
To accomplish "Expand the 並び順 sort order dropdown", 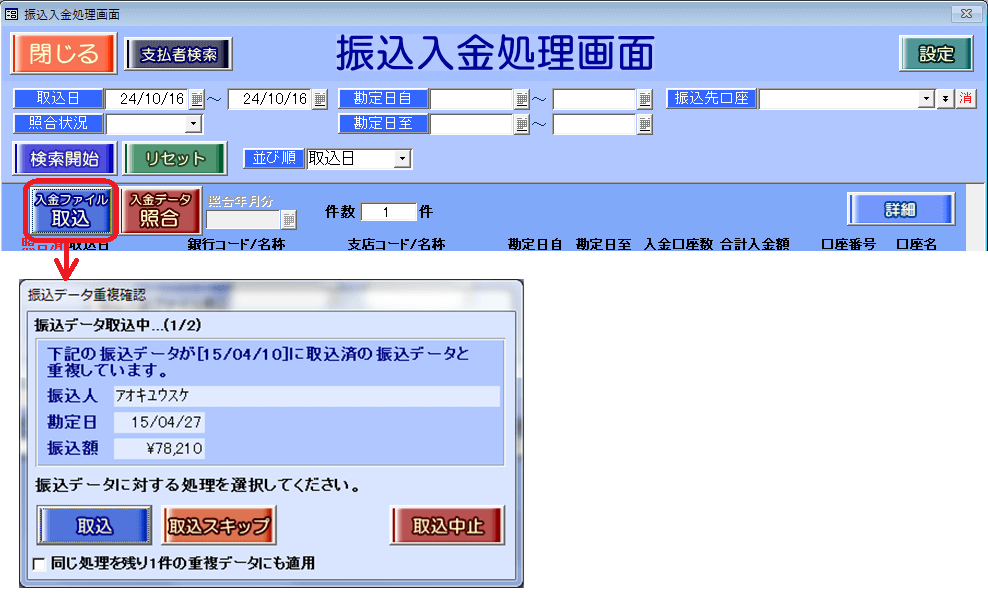I will point(402,159).
